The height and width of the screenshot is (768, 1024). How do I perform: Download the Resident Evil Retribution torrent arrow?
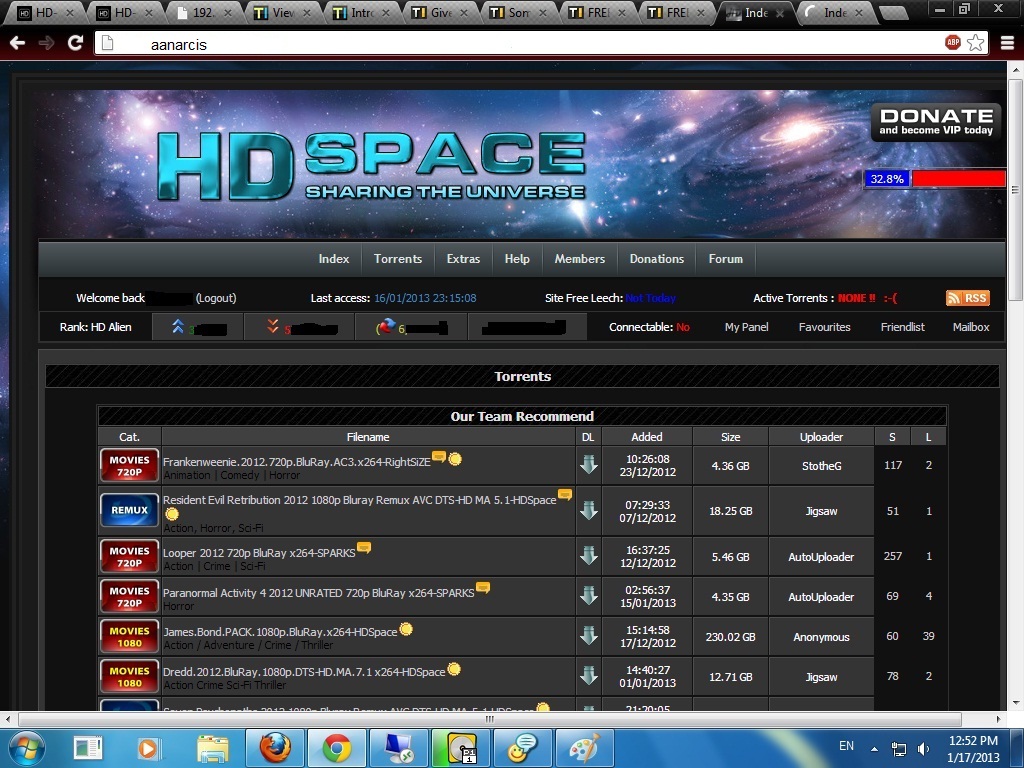click(589, 511)
